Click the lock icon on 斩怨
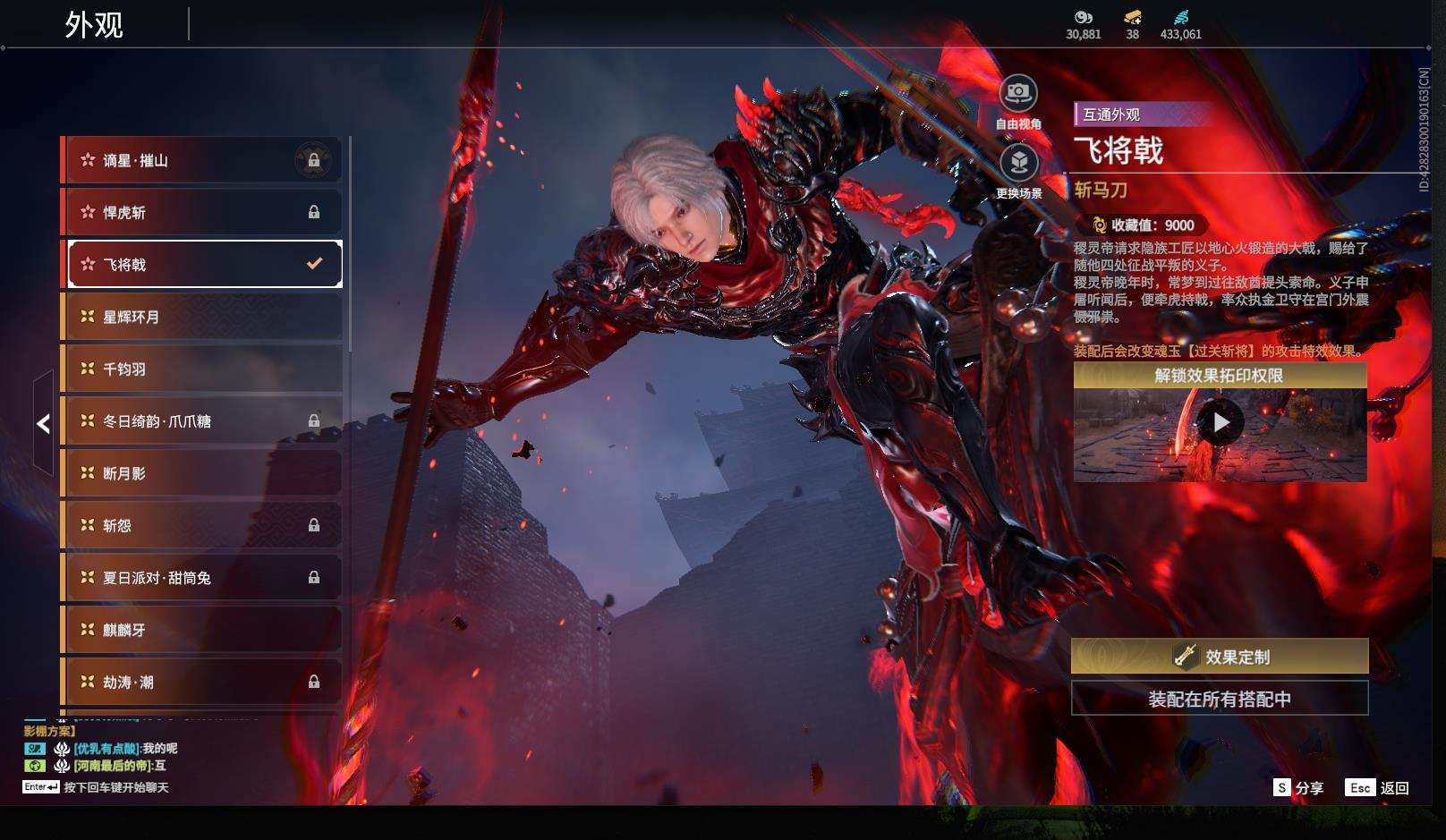The image size is (1446, 840). tap(314, 525)
